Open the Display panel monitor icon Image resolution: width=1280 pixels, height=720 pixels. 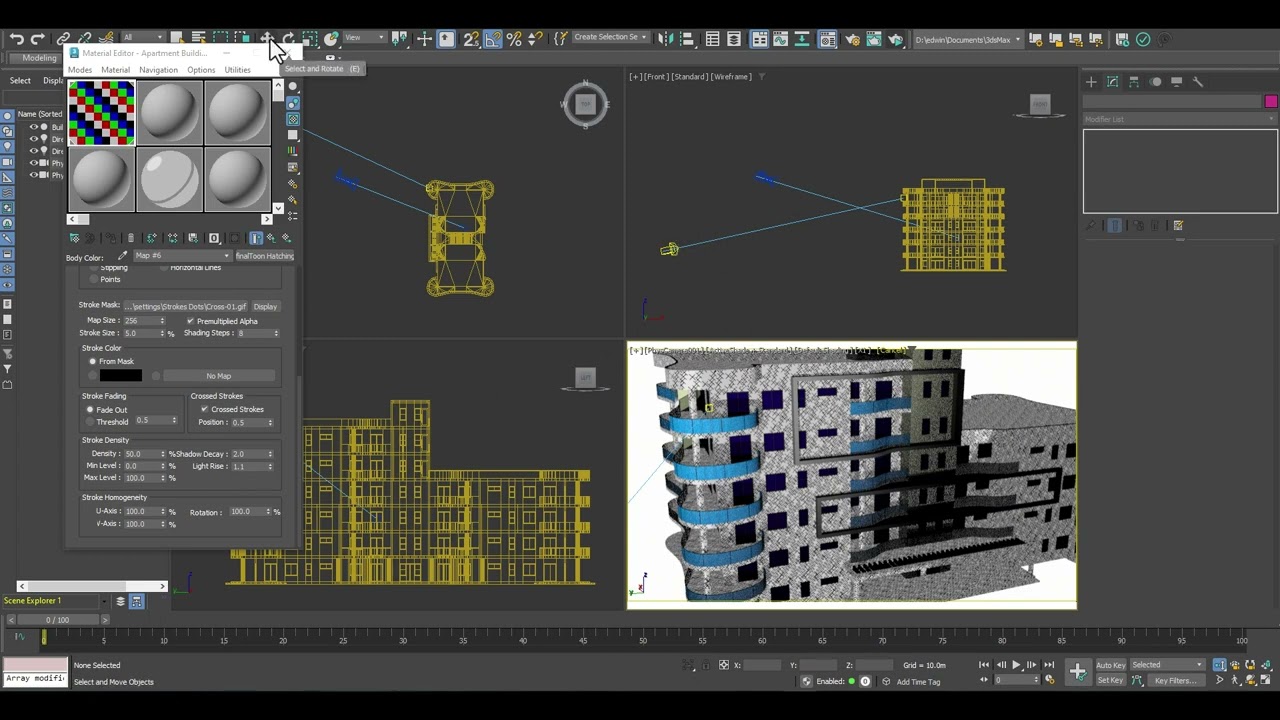(x=1176, y=82)
